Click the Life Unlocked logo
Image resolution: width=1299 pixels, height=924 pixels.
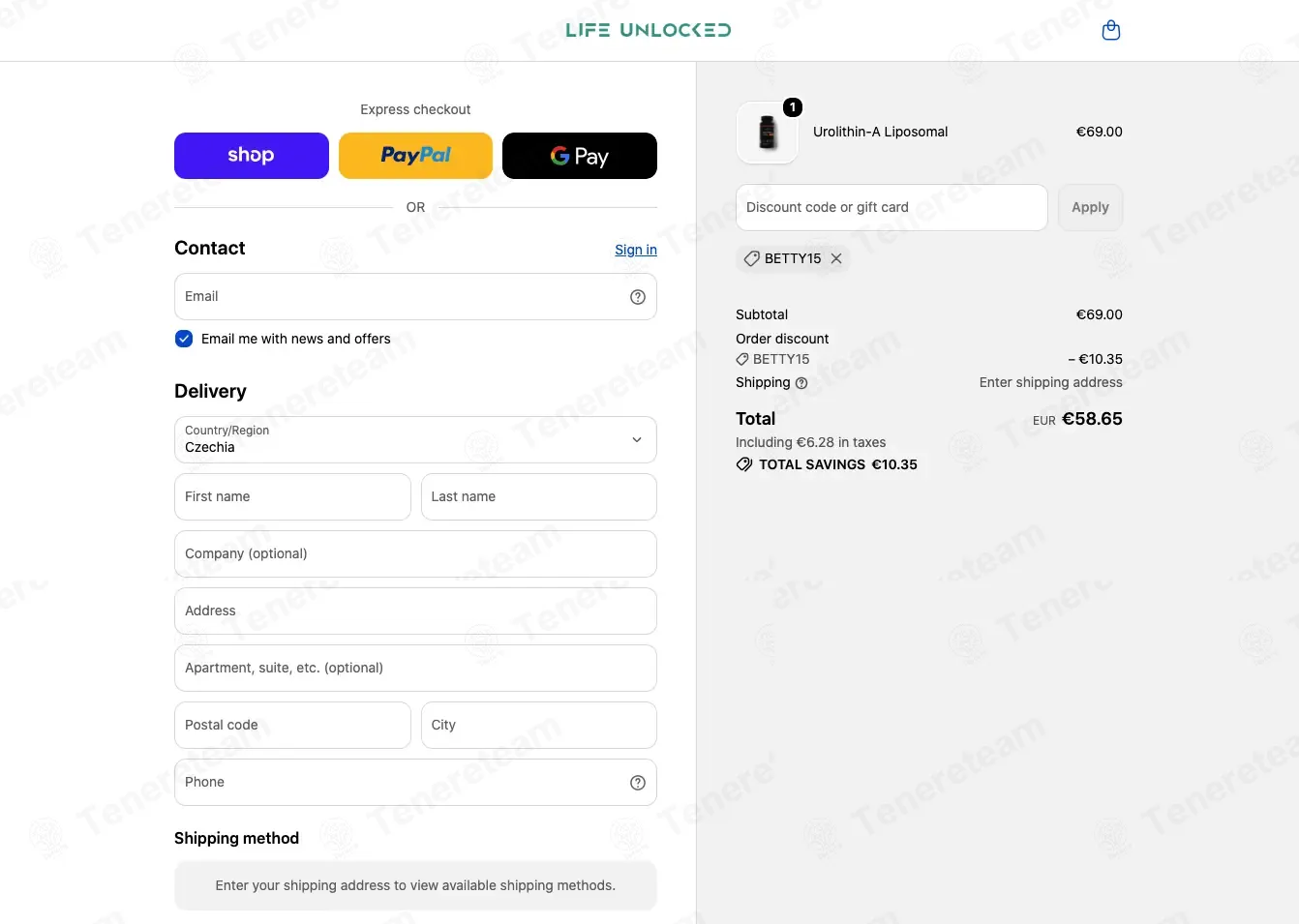tap(649, 30)
